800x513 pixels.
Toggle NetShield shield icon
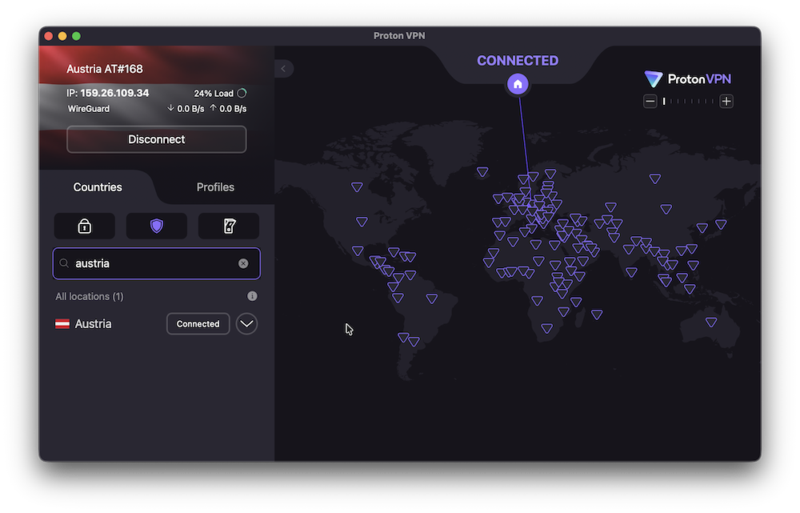click(x=157, y=226)
